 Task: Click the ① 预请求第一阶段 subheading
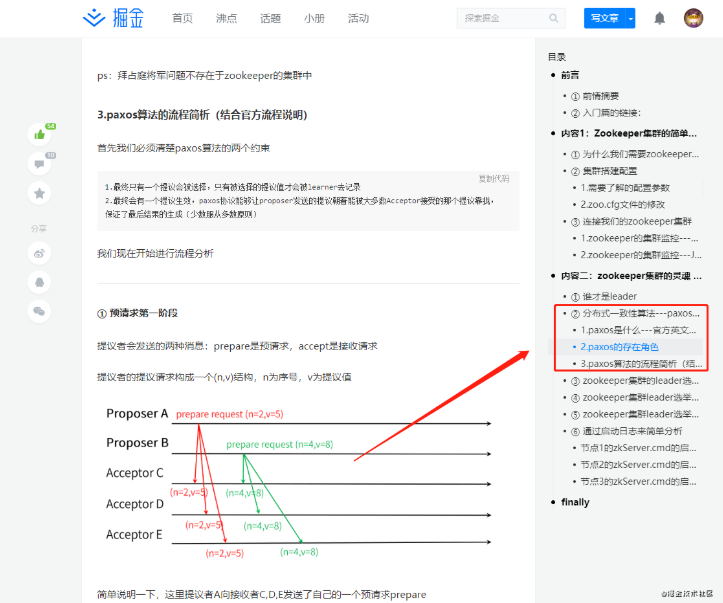[x=137, y=313]
